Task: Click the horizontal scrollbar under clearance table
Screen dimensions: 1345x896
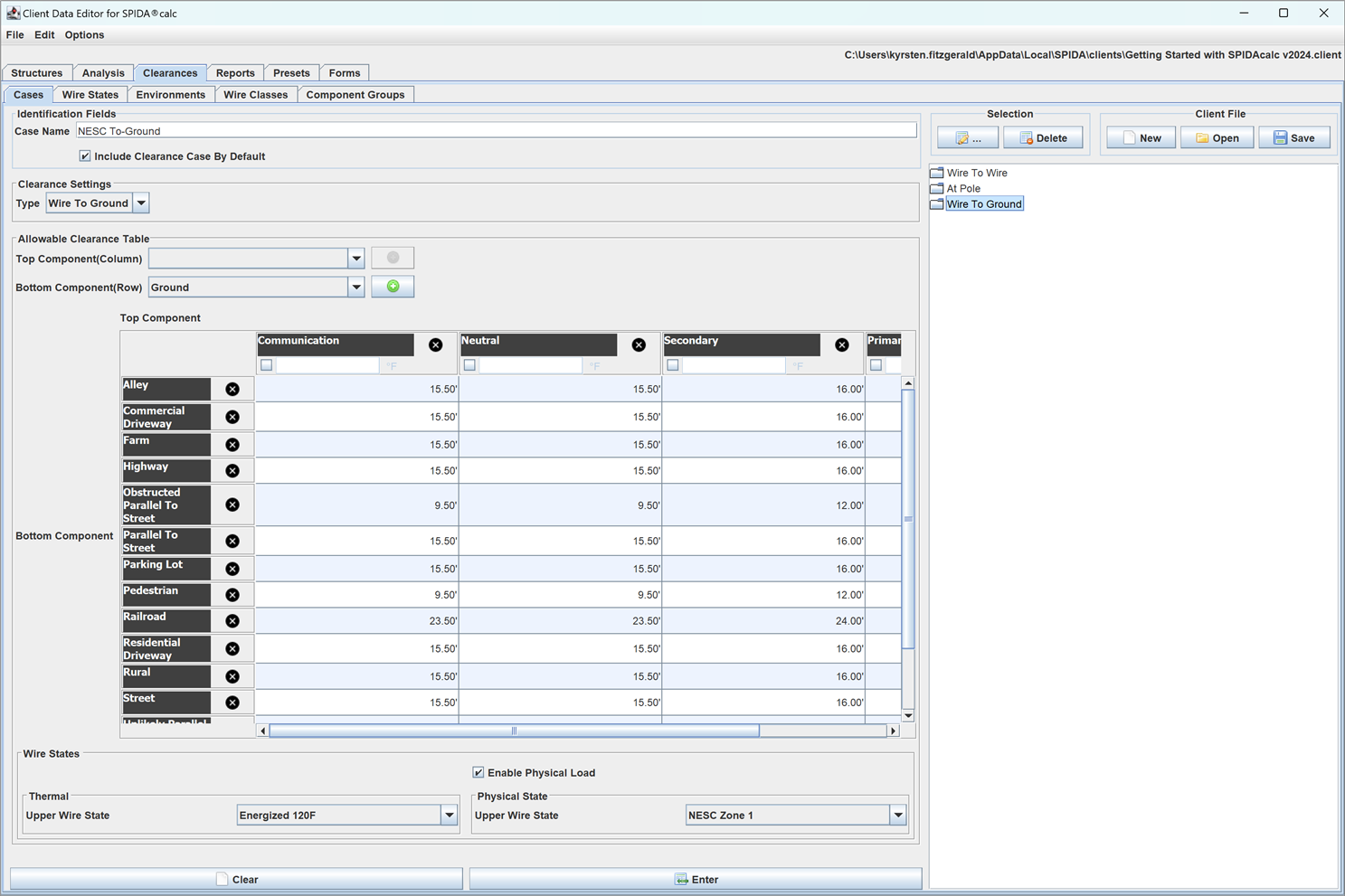Action: [514, 731]
